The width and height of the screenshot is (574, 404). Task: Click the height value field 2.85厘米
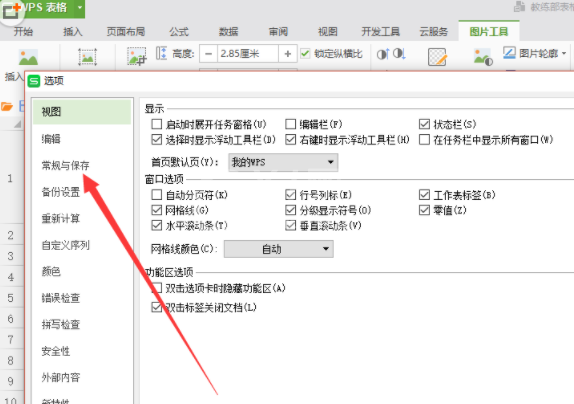[x=248, y=54]
